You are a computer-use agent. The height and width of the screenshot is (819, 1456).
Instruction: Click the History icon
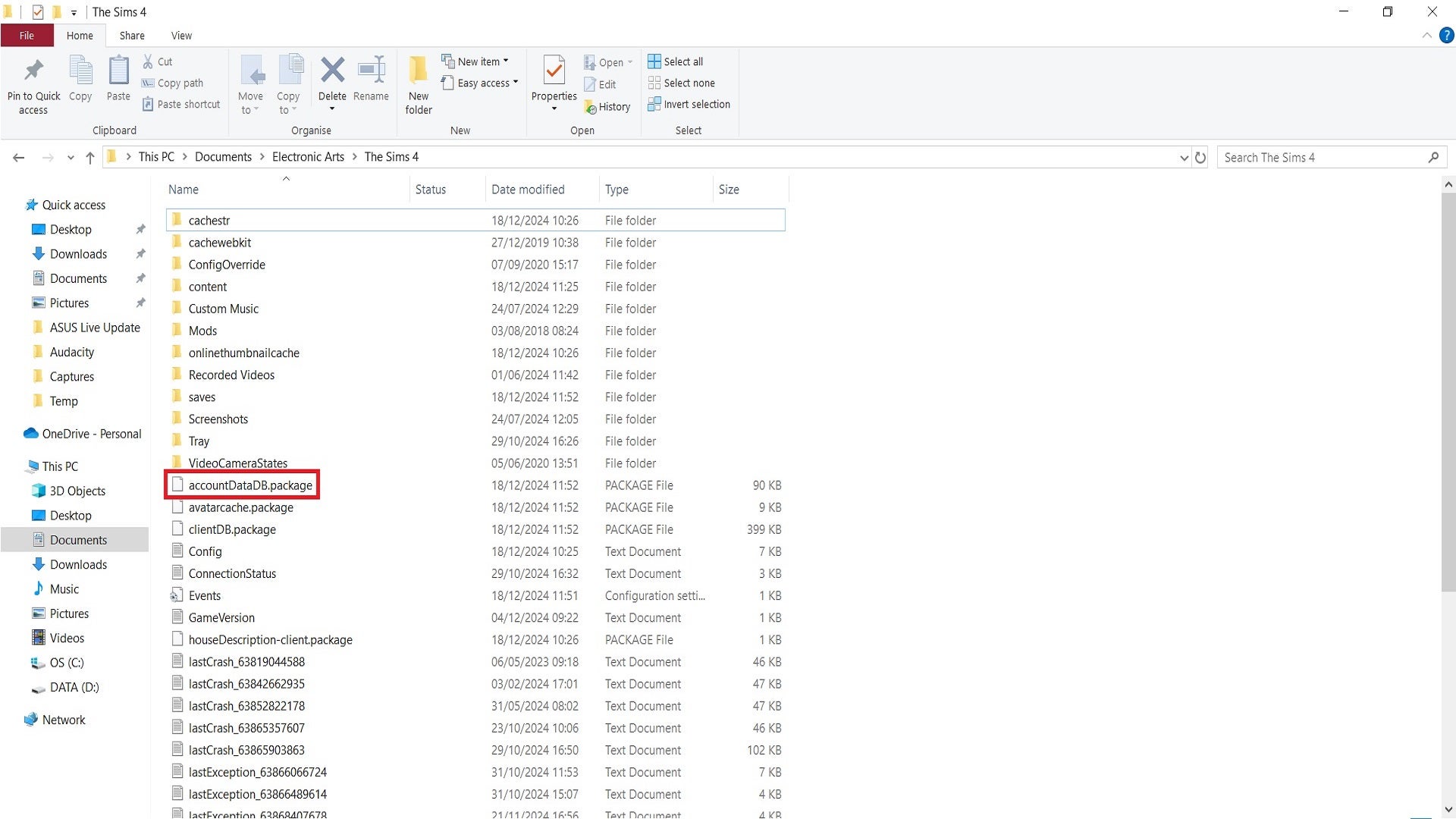(x=607, y=106)
